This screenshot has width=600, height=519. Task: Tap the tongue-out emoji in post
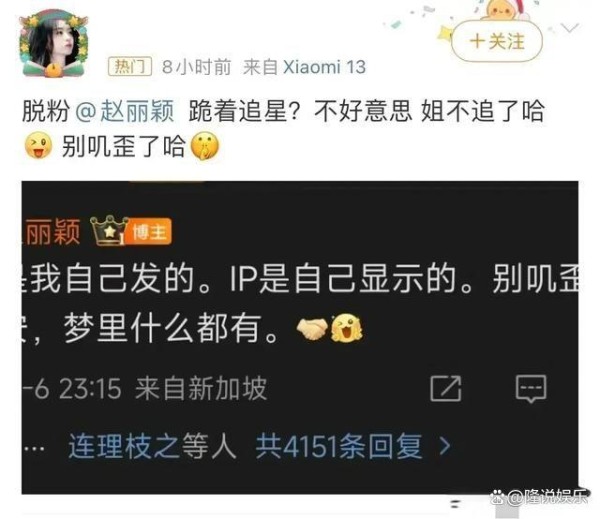click(38, 145)
